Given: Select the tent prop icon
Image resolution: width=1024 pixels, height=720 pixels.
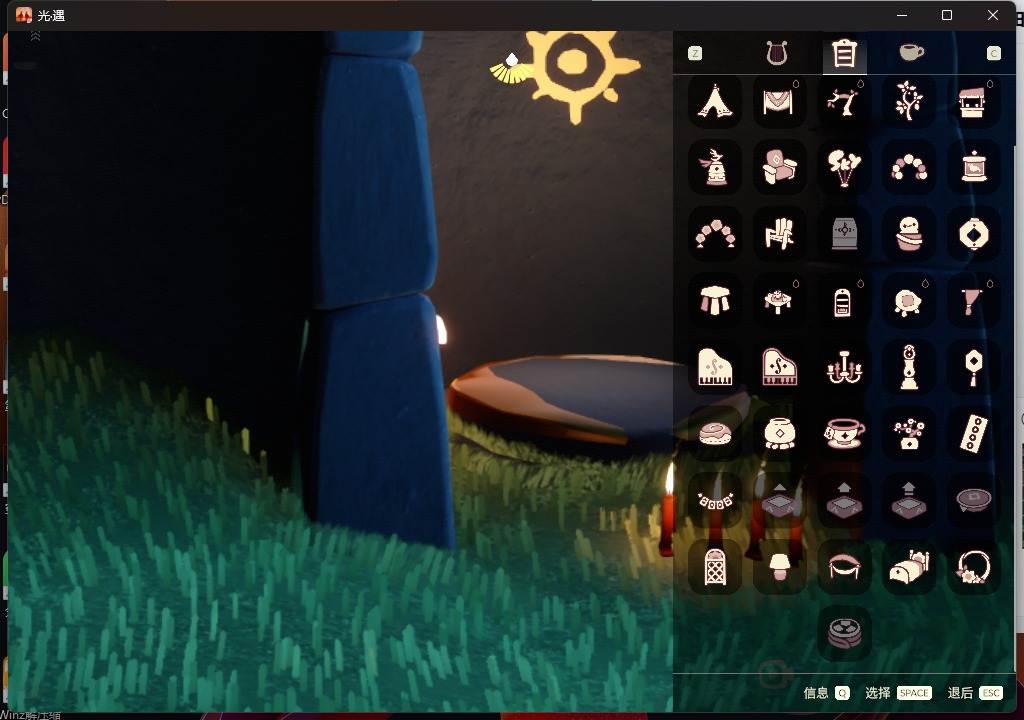Looking at the screenshot, I should tap(714, 101).
